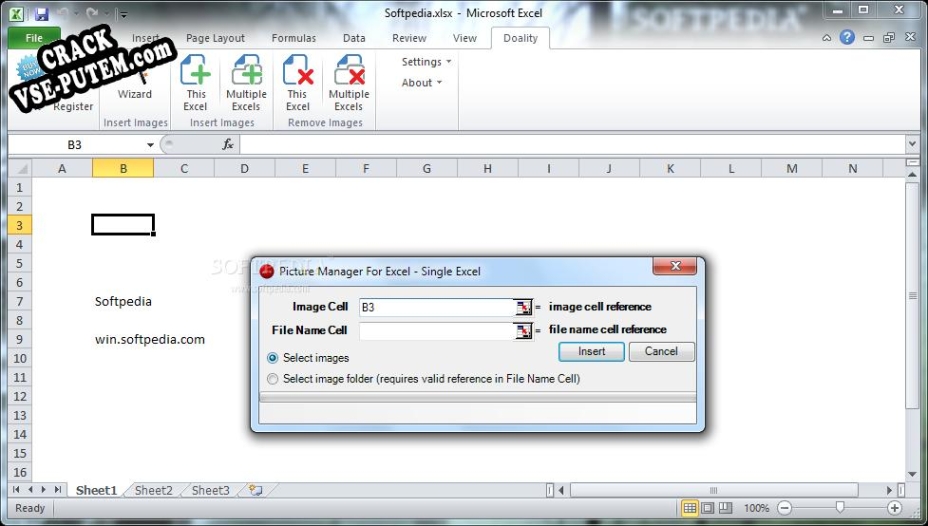Screen dimensions: 928x526
Task: Select row 12 header
Action: (20, 396)
